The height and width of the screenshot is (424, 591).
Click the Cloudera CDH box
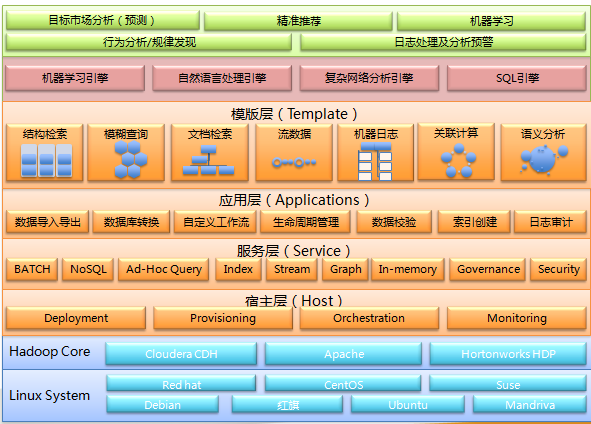click(181, 354)
